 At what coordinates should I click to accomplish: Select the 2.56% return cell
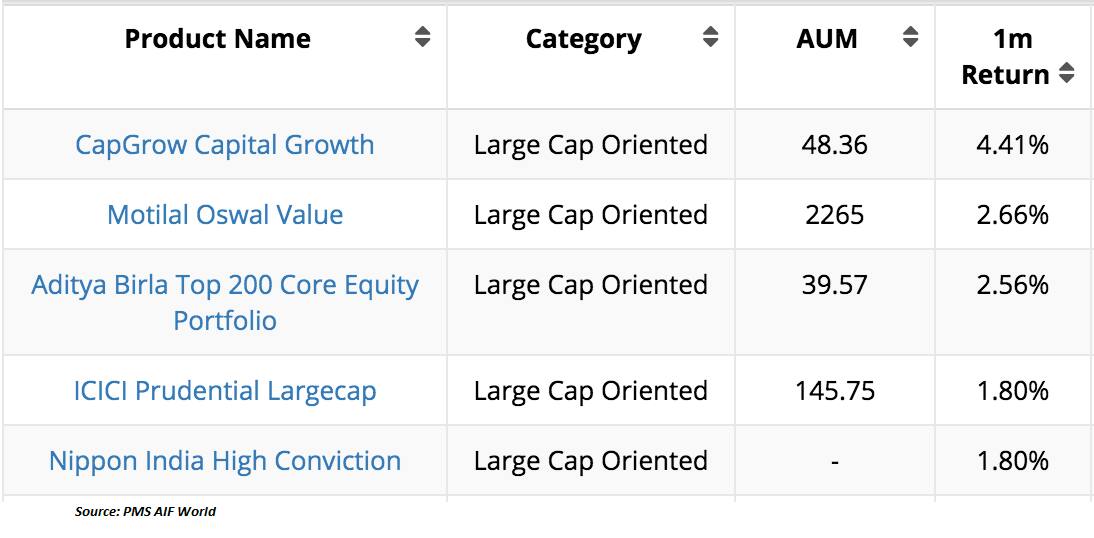click(x=1012, y=285)
